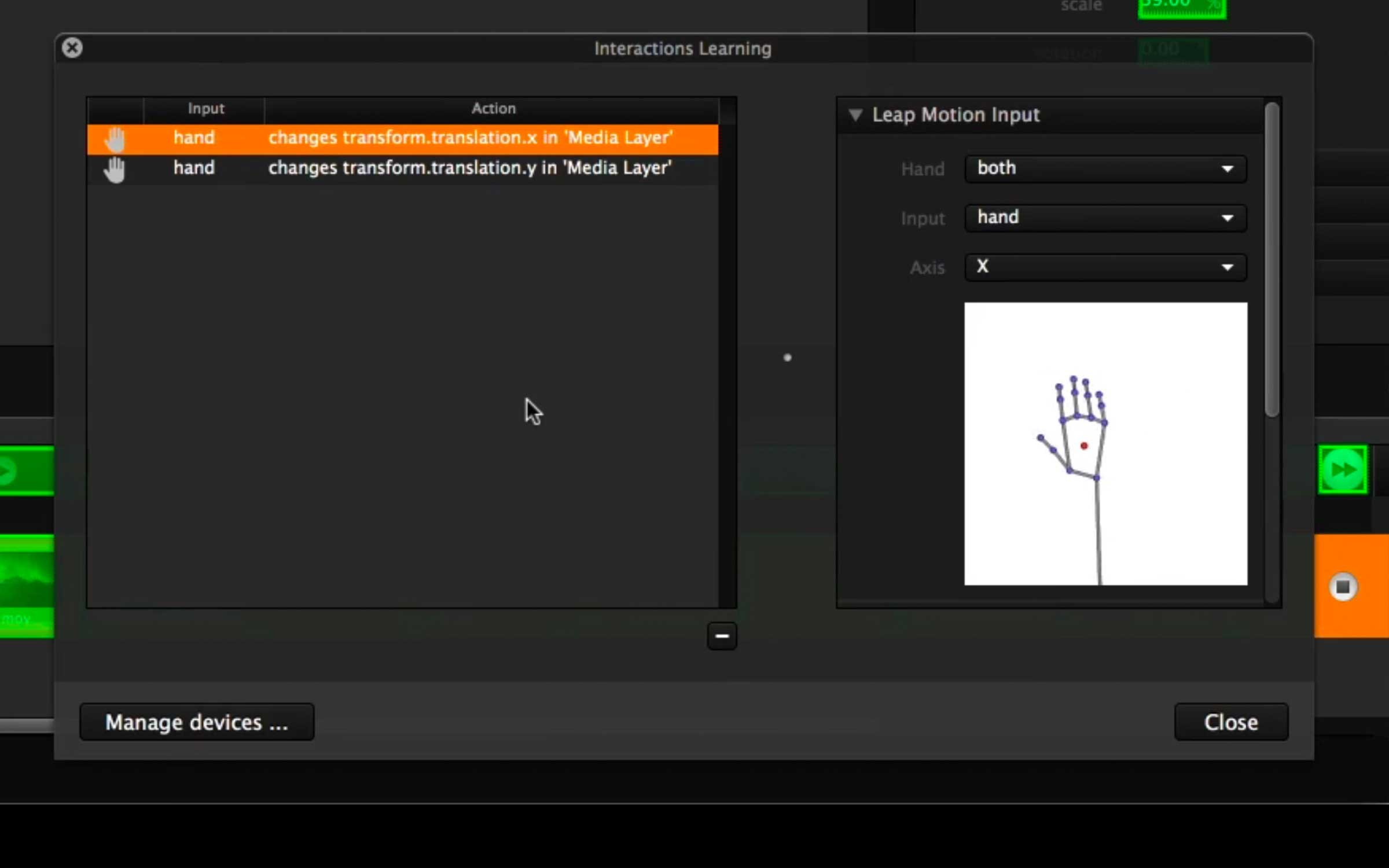Click the hand input icon in first row
The width and height of the screenshot is (1389, 868).
coord(113,137)
